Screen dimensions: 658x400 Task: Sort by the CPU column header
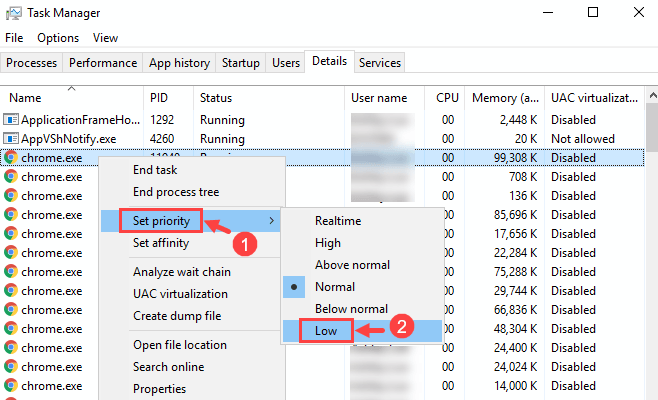[444, 97]
